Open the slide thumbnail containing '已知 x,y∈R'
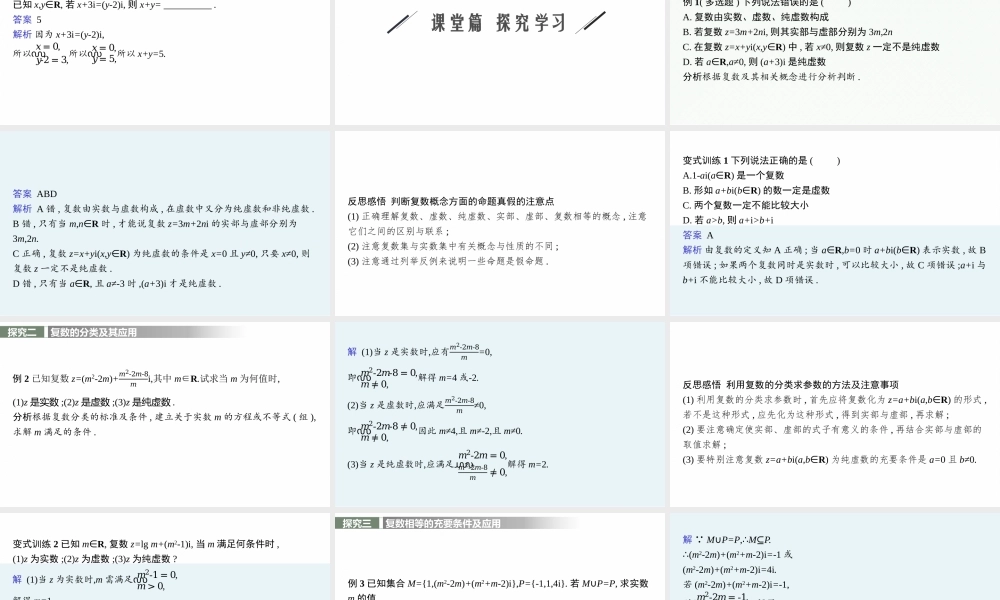This screenshot has height=600, width=1000. coord(165,62)
